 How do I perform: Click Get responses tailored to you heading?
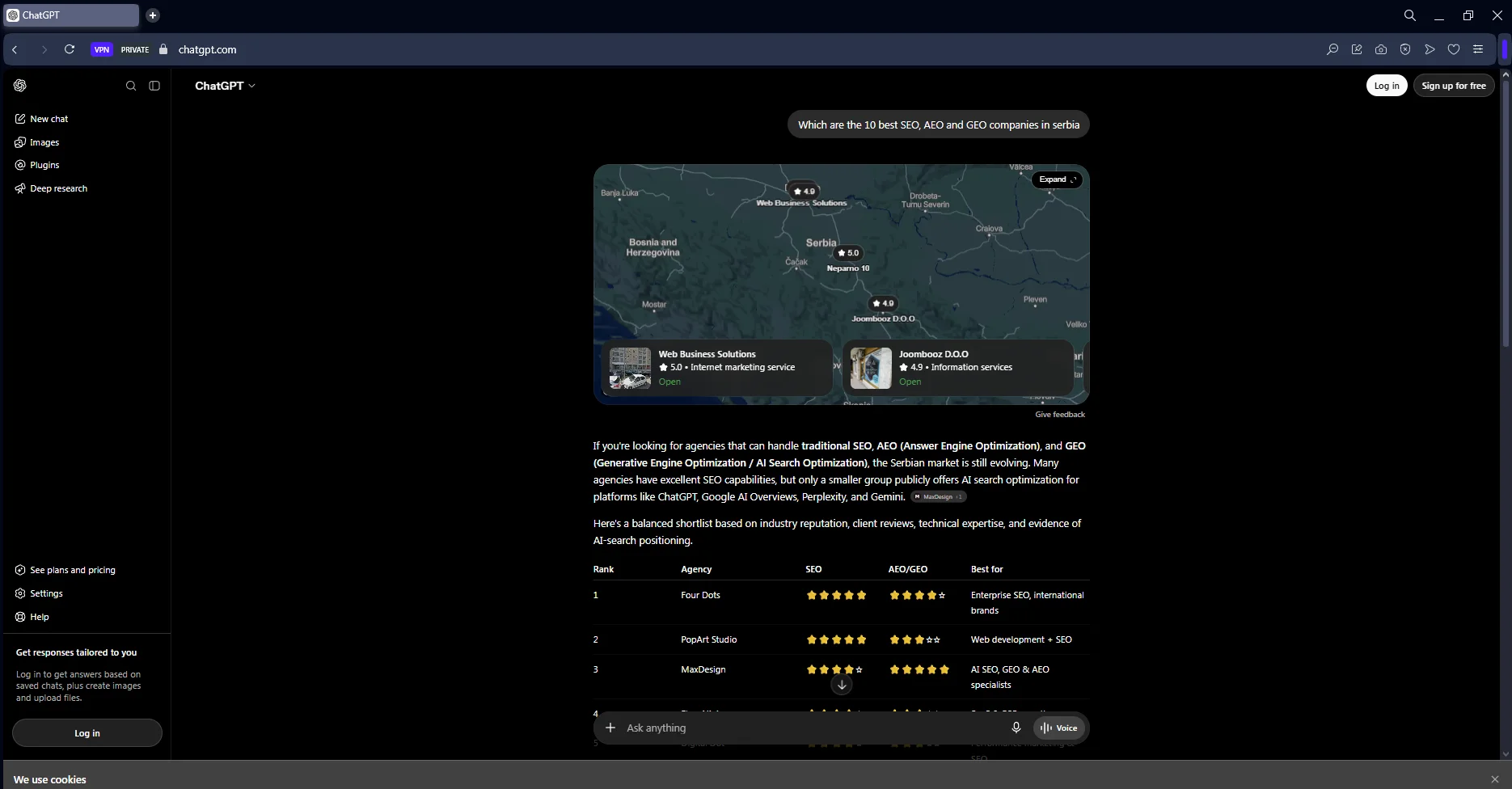(x=76, y=652)
